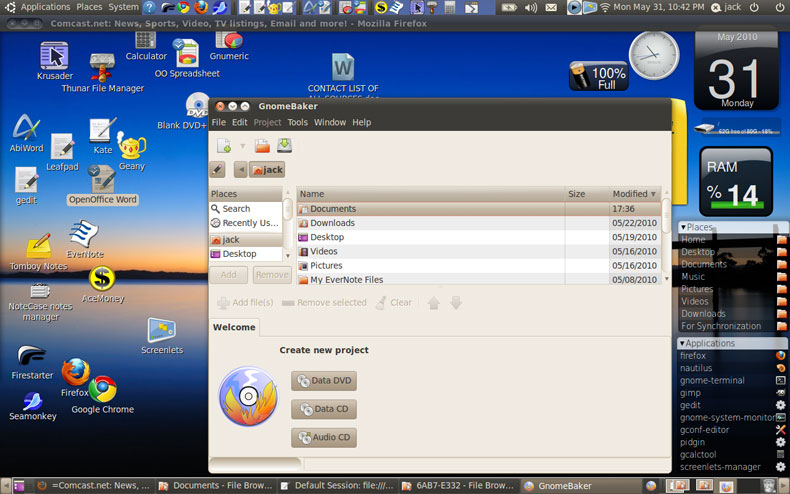
Task: Select the Documents folder row
Action: 479,209
